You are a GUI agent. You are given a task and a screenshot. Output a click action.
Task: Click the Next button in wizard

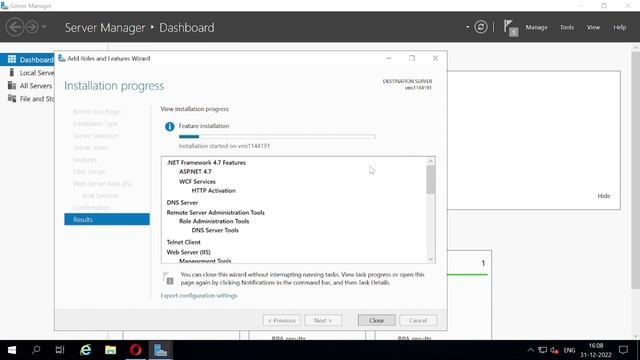(323, 320)
